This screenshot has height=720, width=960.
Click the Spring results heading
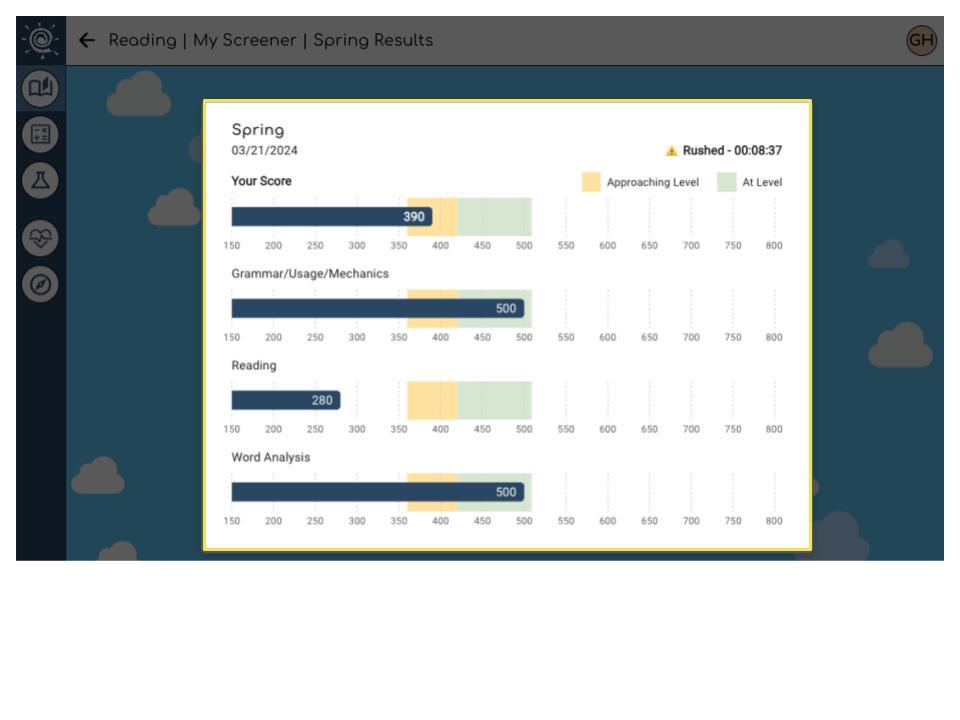pos(258,130)
